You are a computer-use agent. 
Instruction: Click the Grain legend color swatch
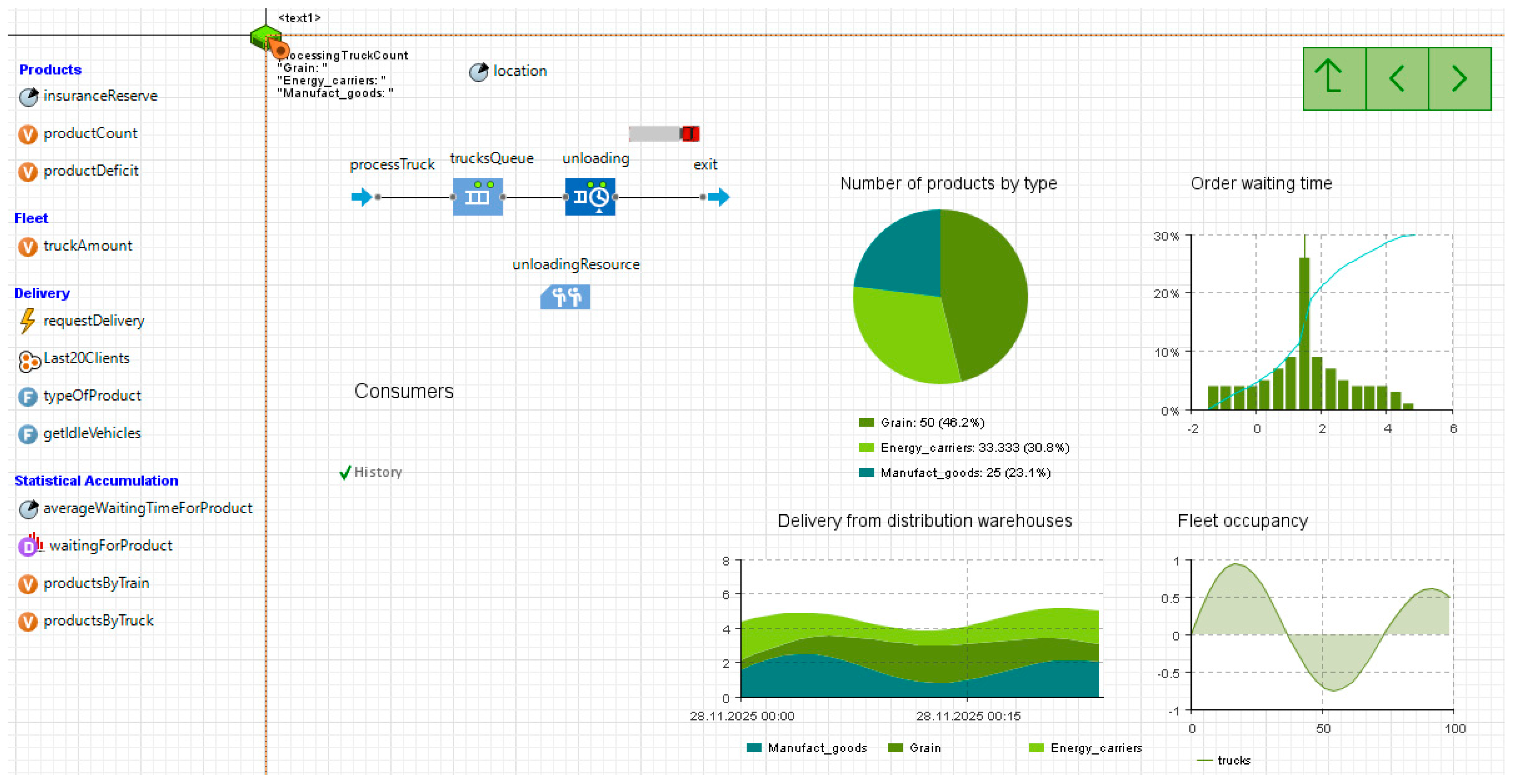point(866,423)
